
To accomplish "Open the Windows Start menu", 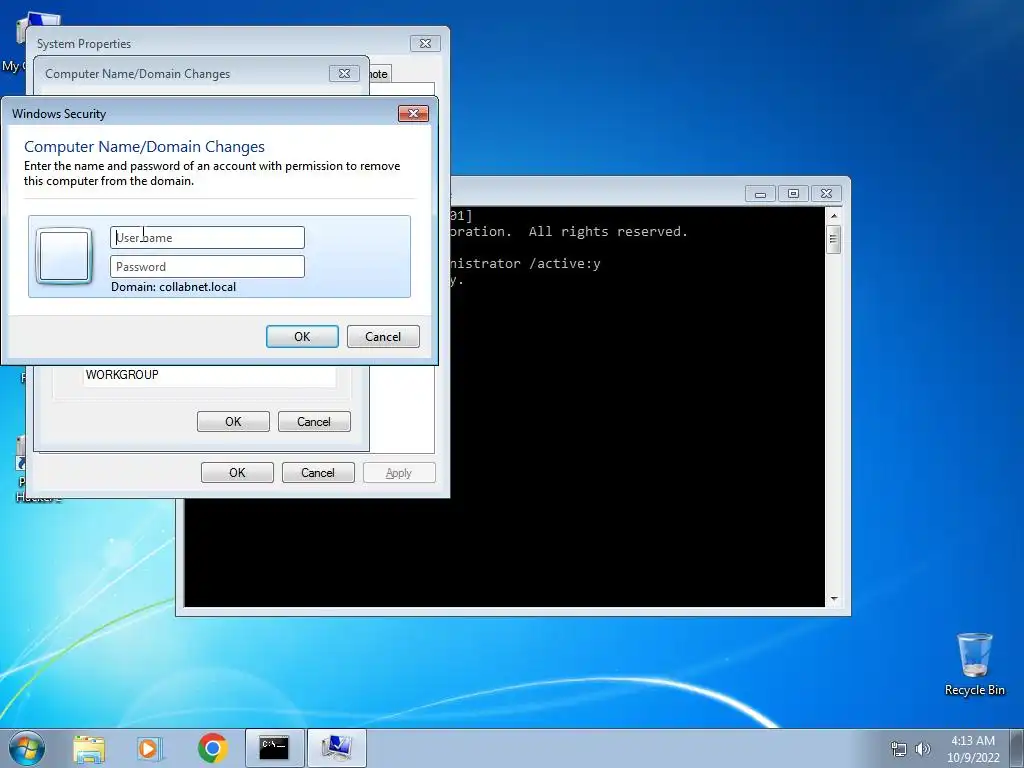I will click(27, 748).
